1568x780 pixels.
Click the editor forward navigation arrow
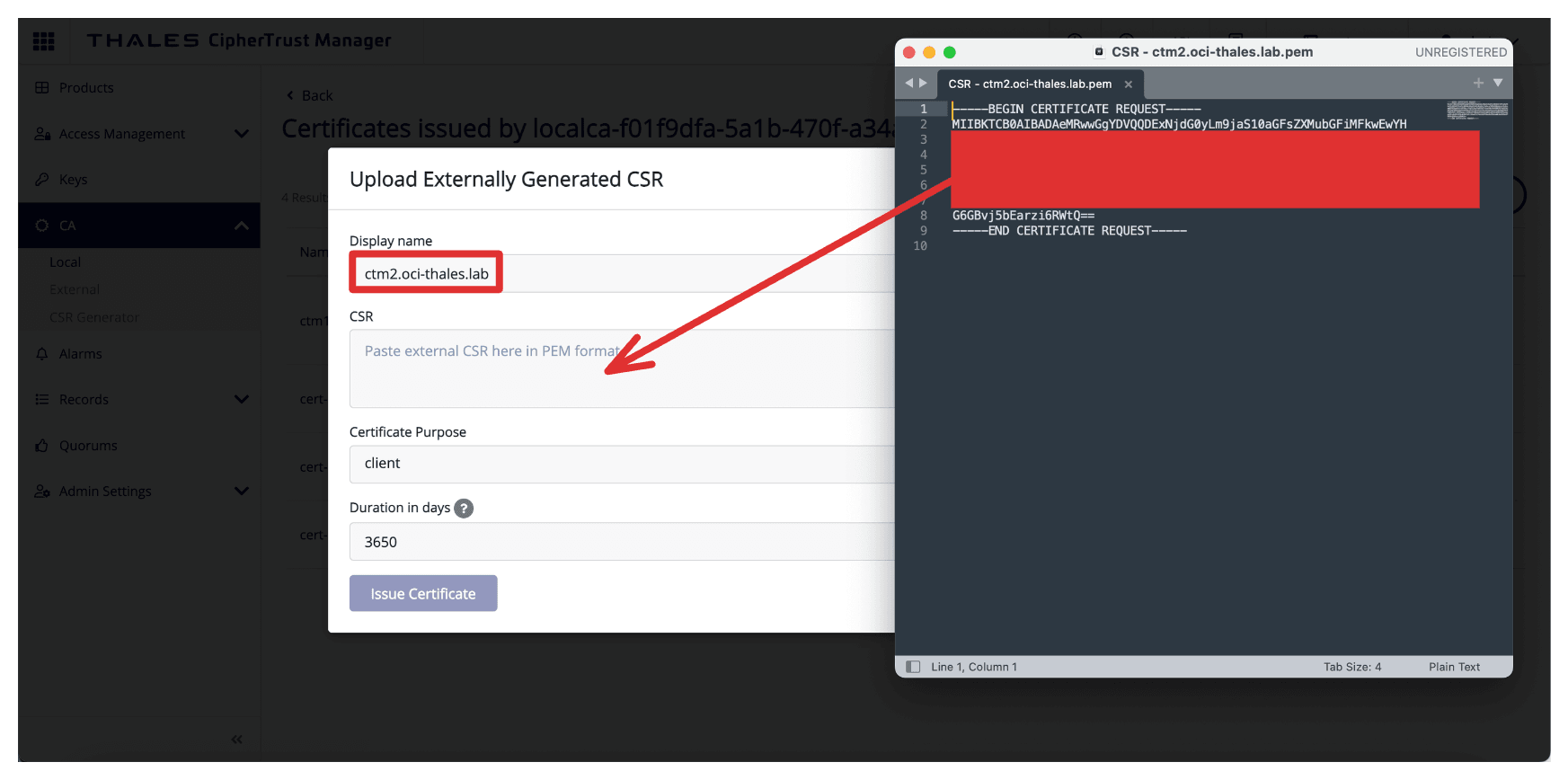923,83
